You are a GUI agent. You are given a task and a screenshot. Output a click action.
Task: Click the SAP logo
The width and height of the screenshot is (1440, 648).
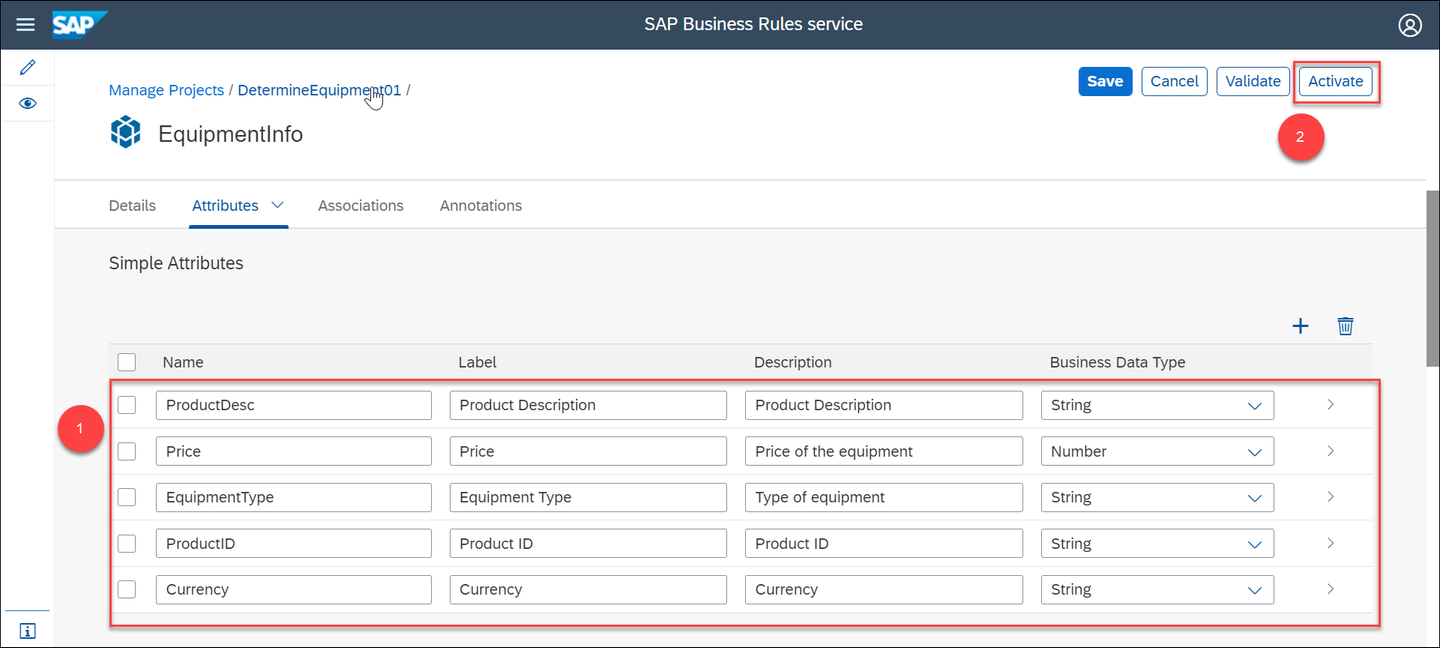[x=80, y=24]
